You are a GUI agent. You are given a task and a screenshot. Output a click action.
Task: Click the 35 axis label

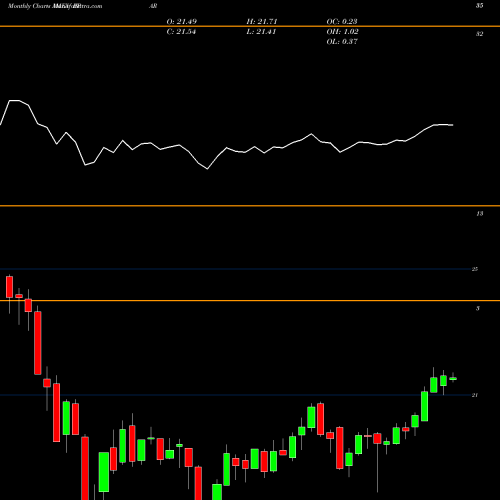pyautogui.click(x=479, y=6)
